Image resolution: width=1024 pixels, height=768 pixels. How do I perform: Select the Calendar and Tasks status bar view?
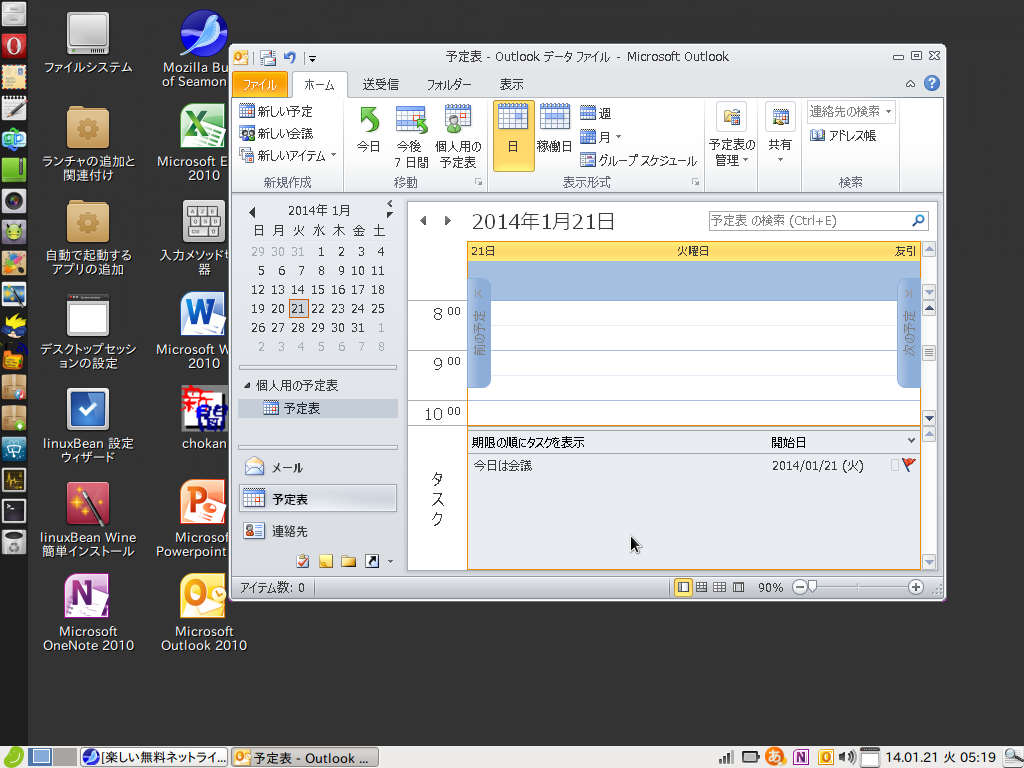pos(701,587)
